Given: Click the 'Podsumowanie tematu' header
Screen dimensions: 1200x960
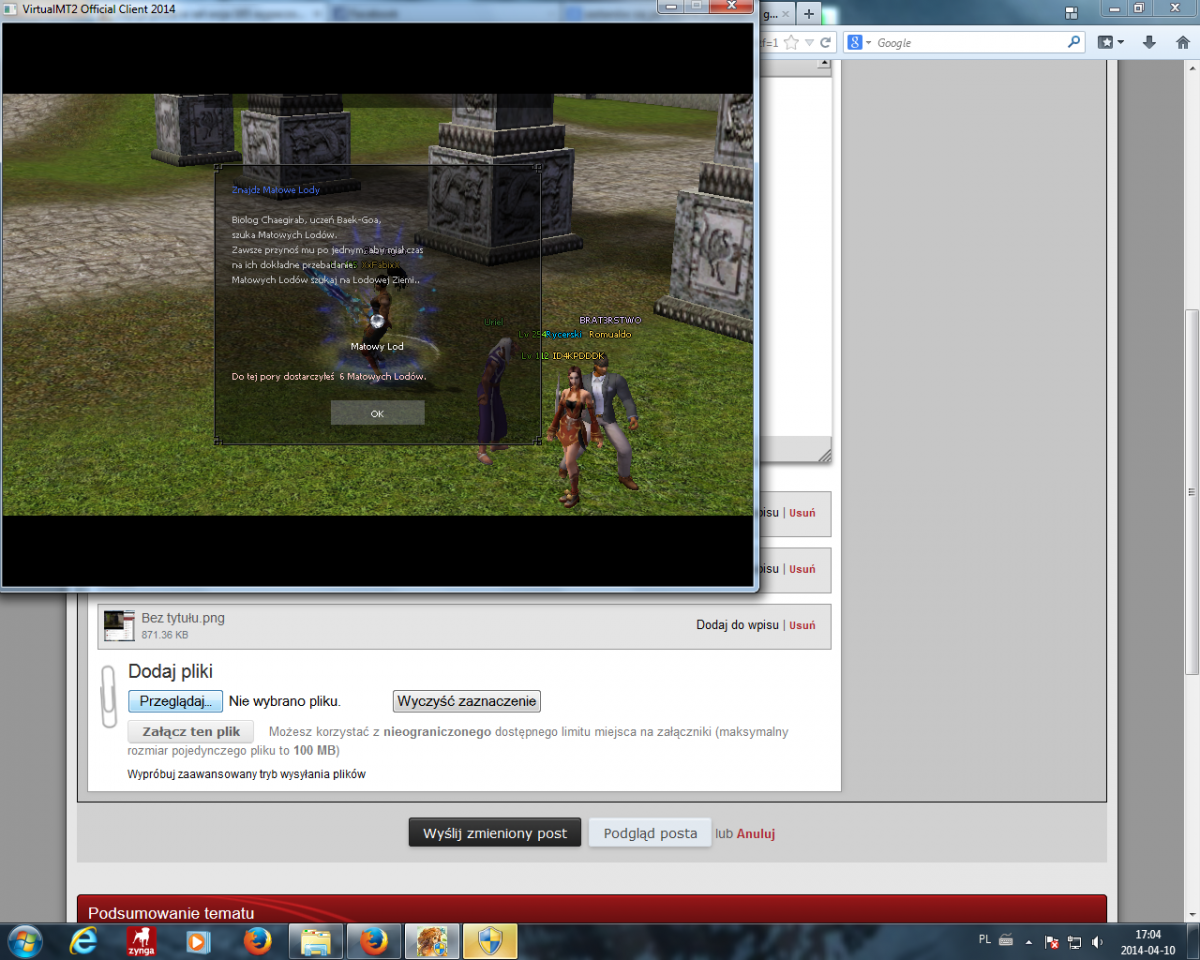Looking at the screenshot, I should [171, 913].
